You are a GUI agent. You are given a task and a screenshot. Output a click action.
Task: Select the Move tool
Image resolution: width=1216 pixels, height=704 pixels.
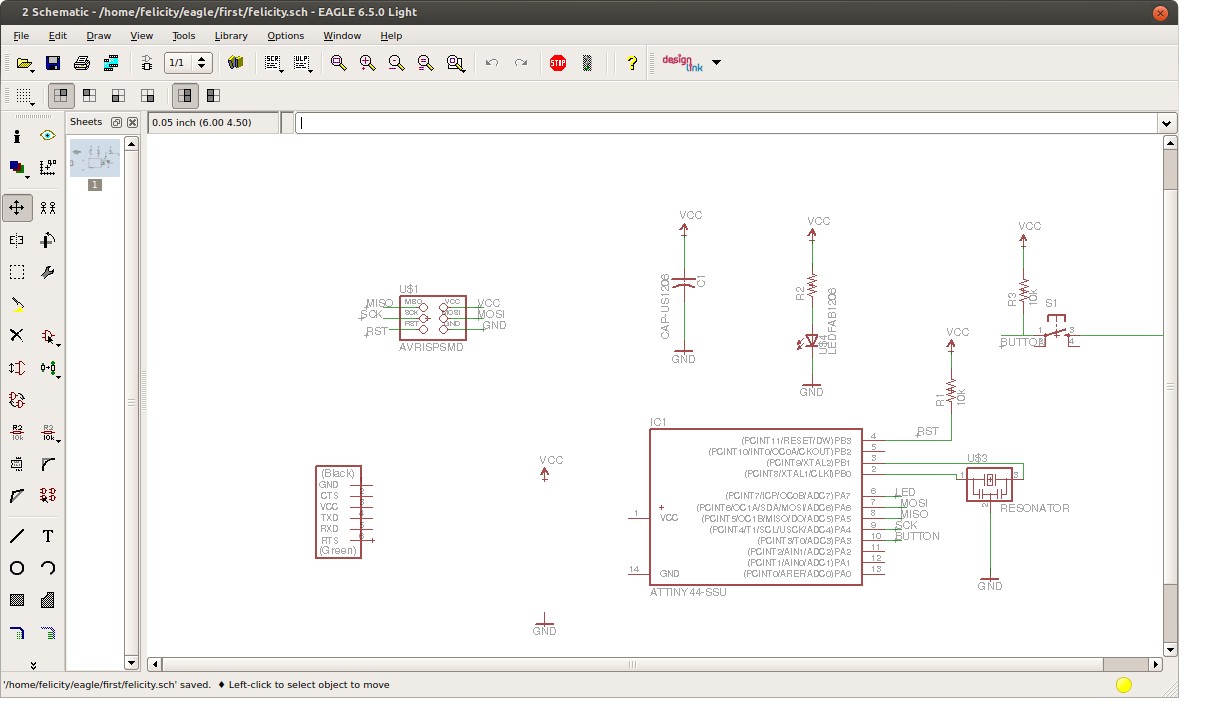(17, 208)
